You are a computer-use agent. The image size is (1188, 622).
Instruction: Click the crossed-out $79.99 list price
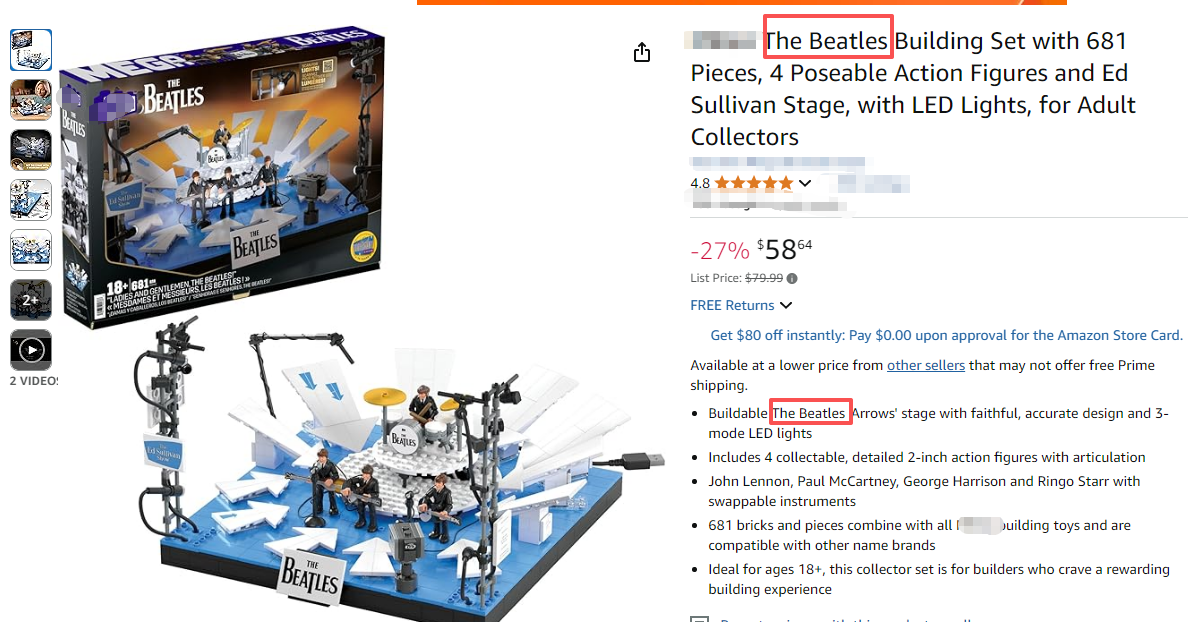coord(764,279)
